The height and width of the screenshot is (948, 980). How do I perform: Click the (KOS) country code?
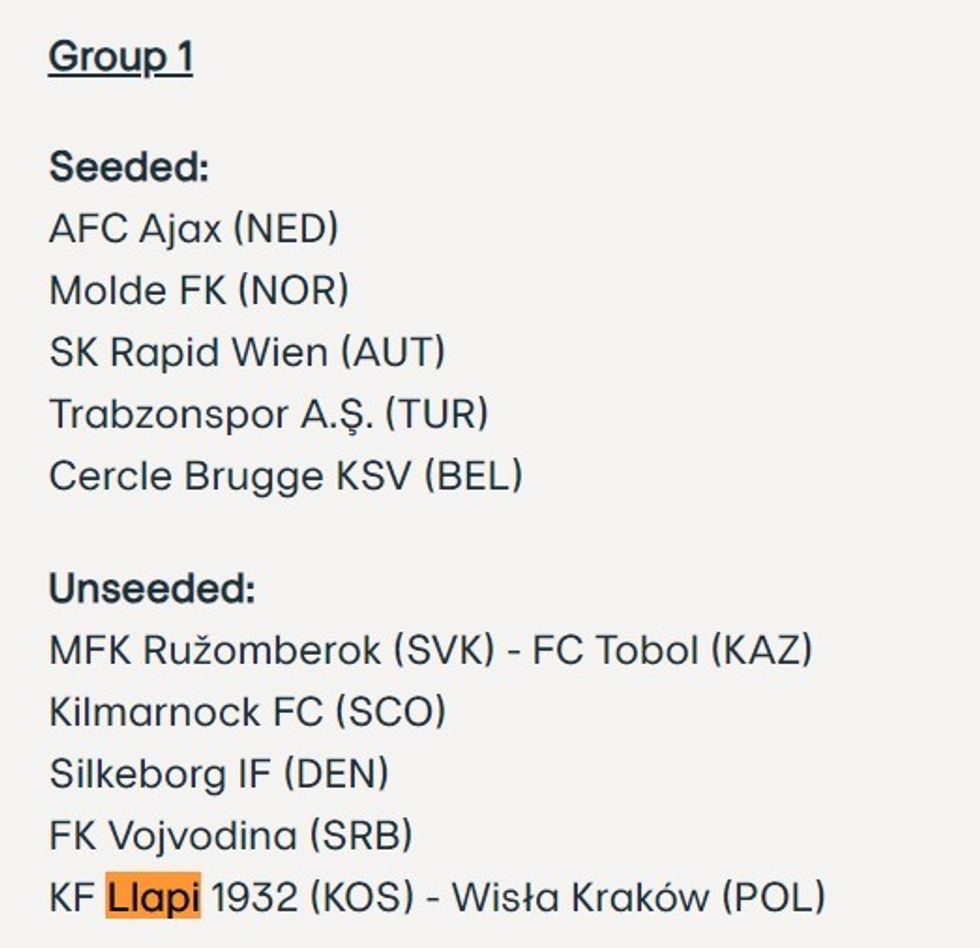[x=361, y=897]
